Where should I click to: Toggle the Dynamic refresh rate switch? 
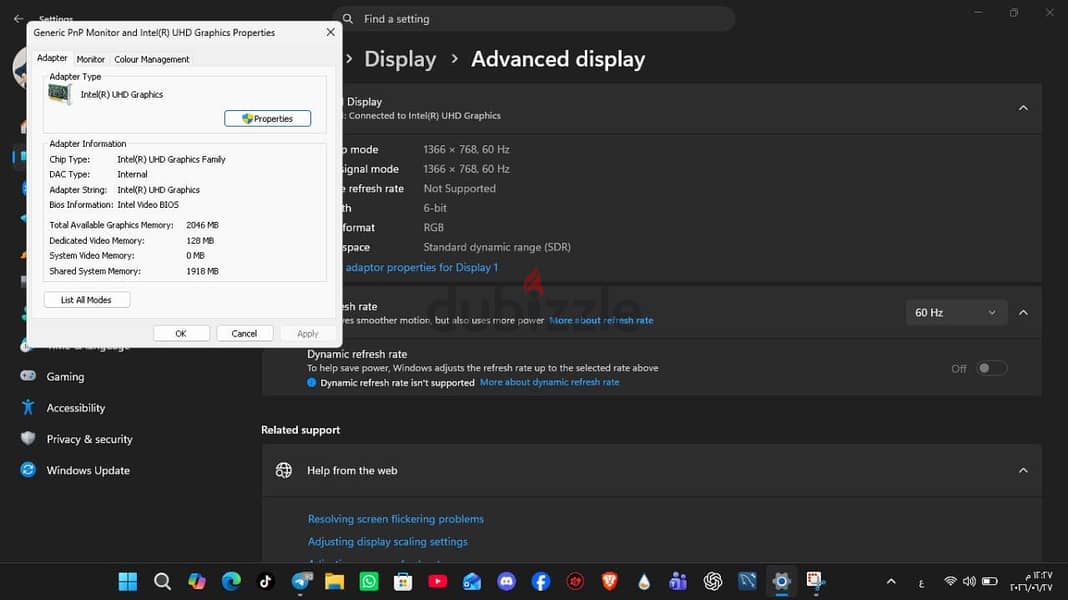[x=991, y=368]
